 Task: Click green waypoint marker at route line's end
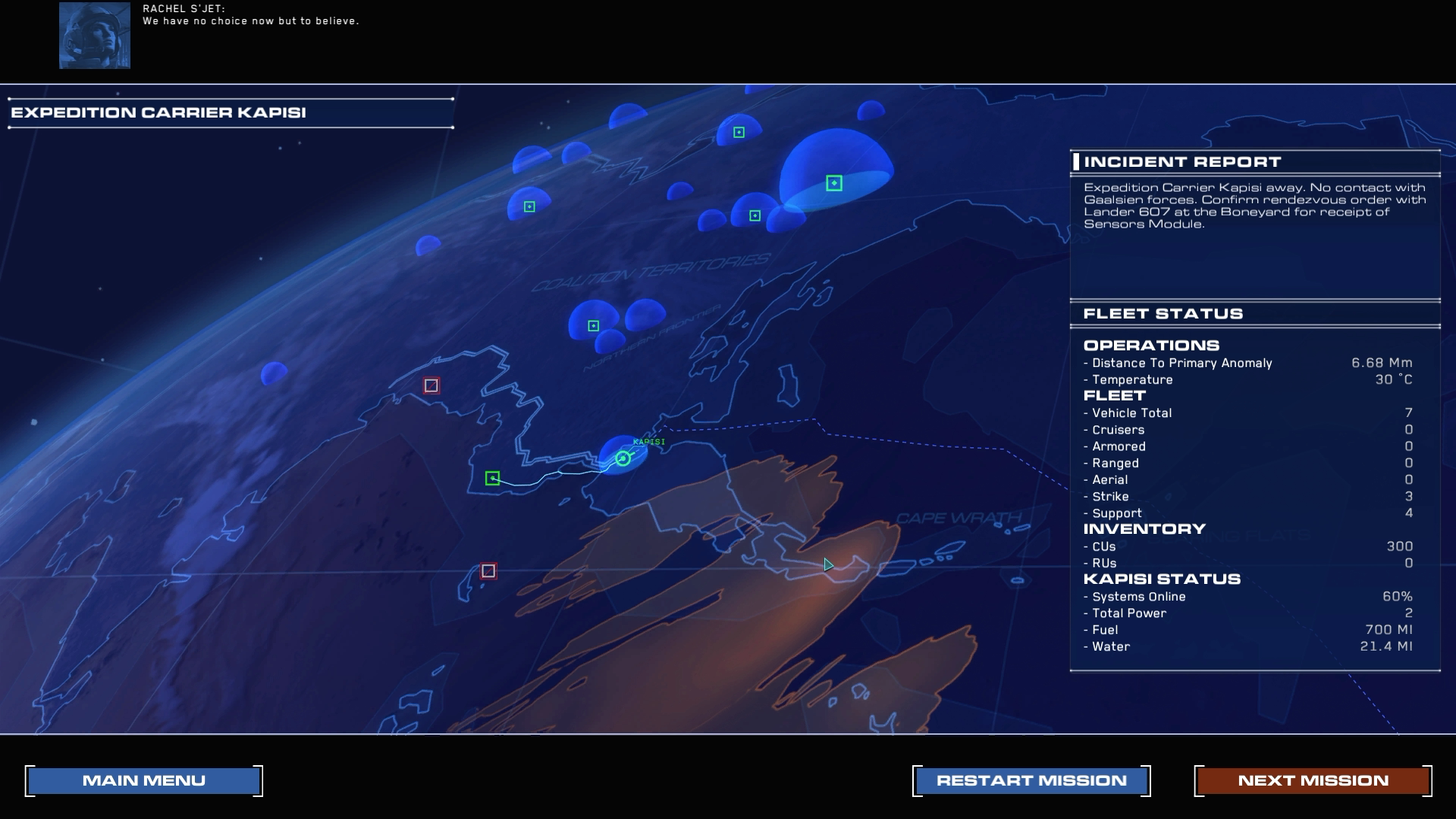[492, 478]
